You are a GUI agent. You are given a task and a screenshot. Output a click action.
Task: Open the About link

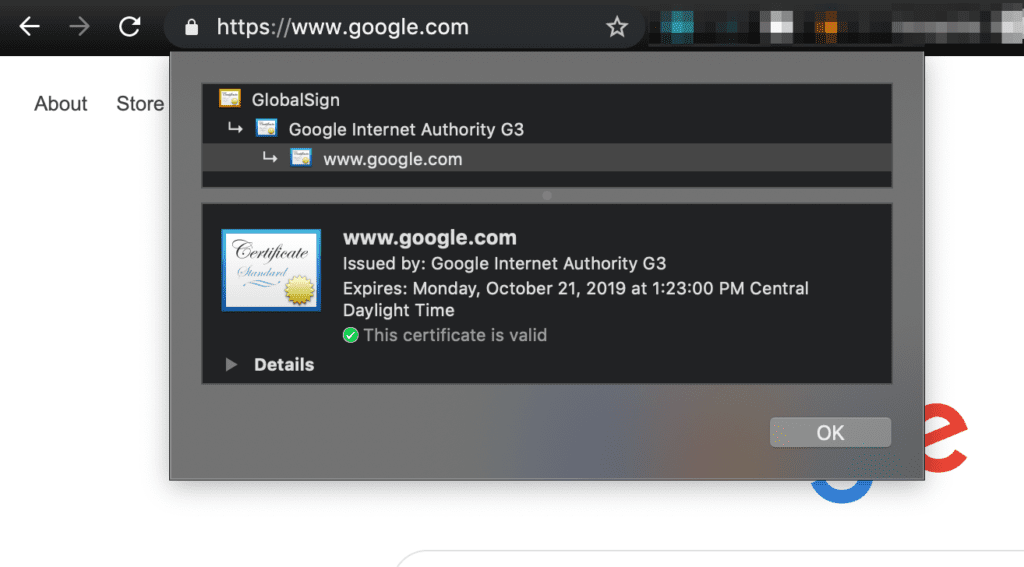coord(61,103)
